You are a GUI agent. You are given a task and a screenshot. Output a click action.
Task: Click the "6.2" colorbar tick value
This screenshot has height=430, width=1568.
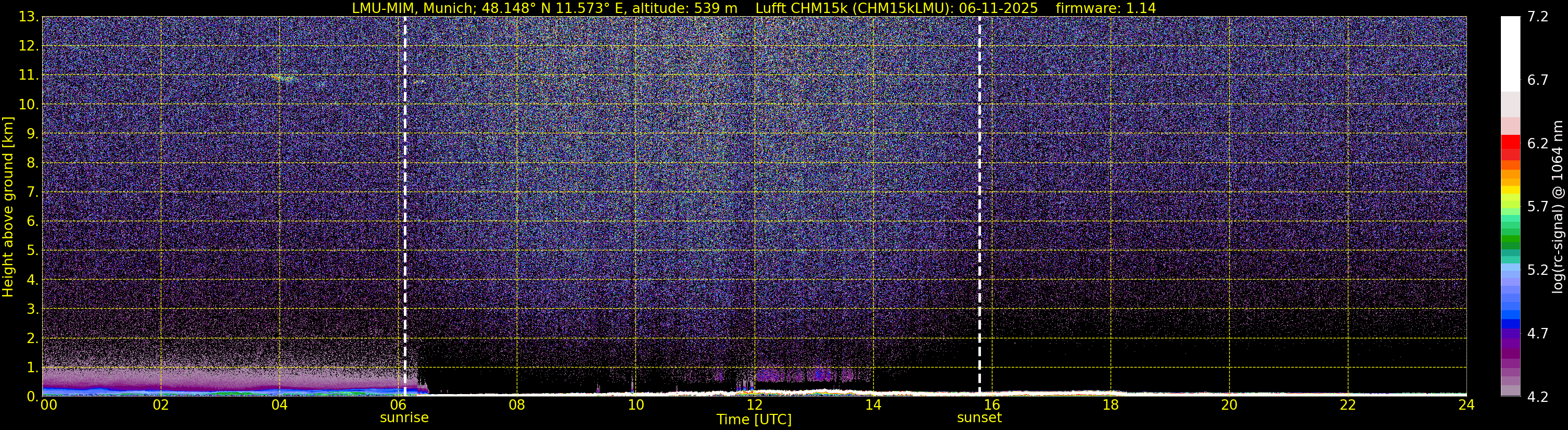(1538, 144)
